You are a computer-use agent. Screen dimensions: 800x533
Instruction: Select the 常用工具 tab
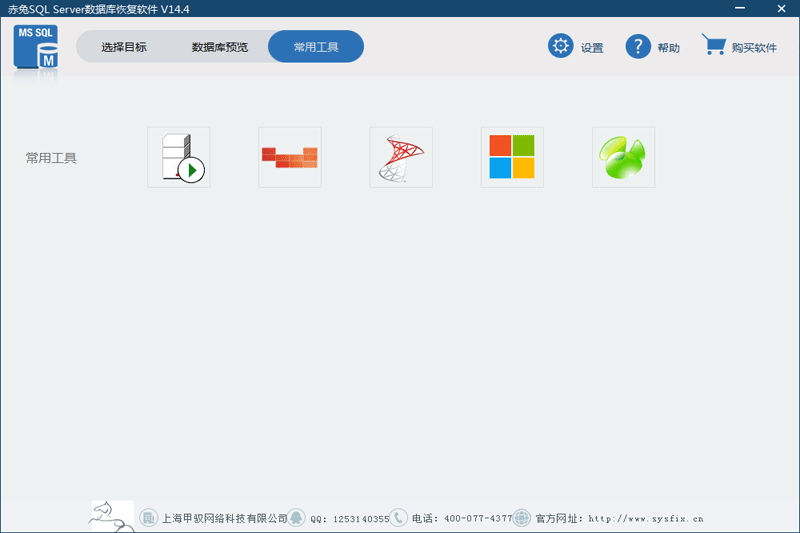316,47
